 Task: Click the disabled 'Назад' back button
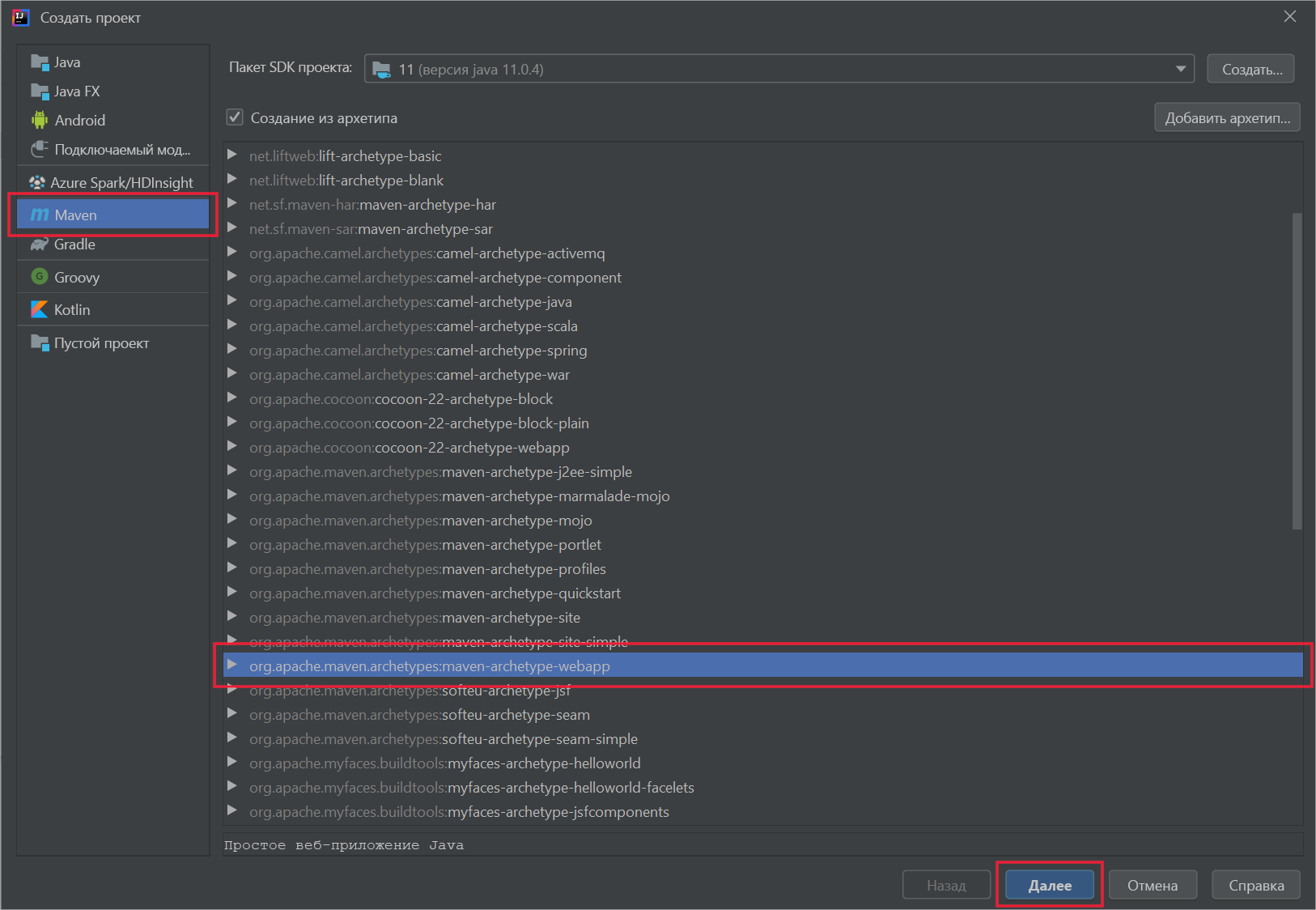pyautogui.click(x=946, y=885)
